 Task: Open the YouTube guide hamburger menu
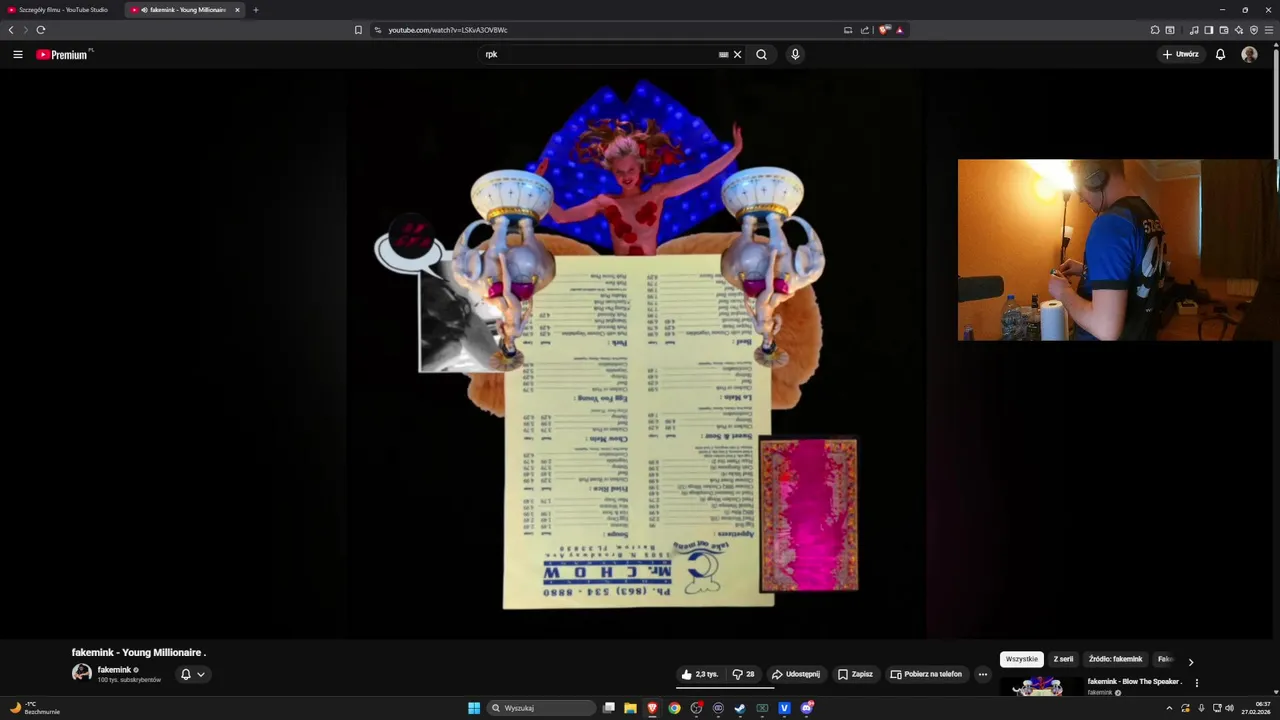click(x=18, y=55)
